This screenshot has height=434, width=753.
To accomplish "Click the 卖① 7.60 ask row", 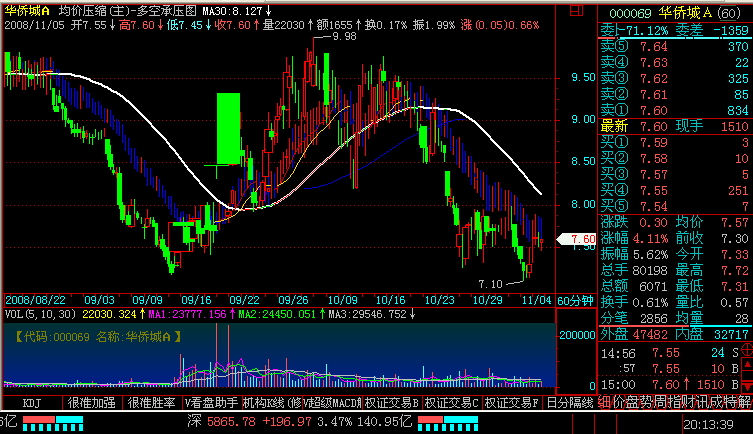I will 674,110.
